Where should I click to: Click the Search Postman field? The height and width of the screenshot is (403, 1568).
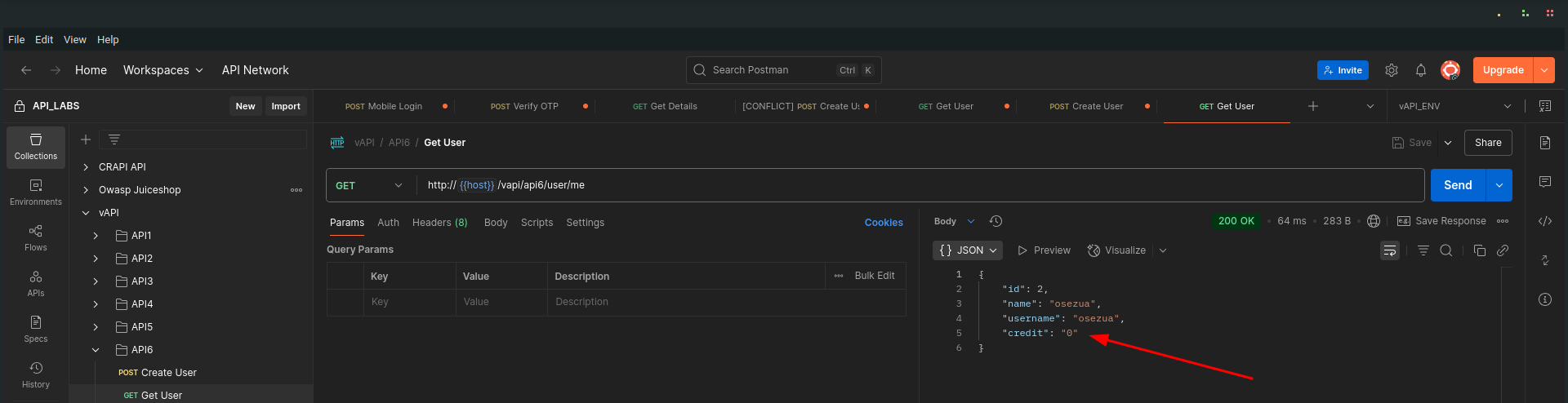point(783,70)
